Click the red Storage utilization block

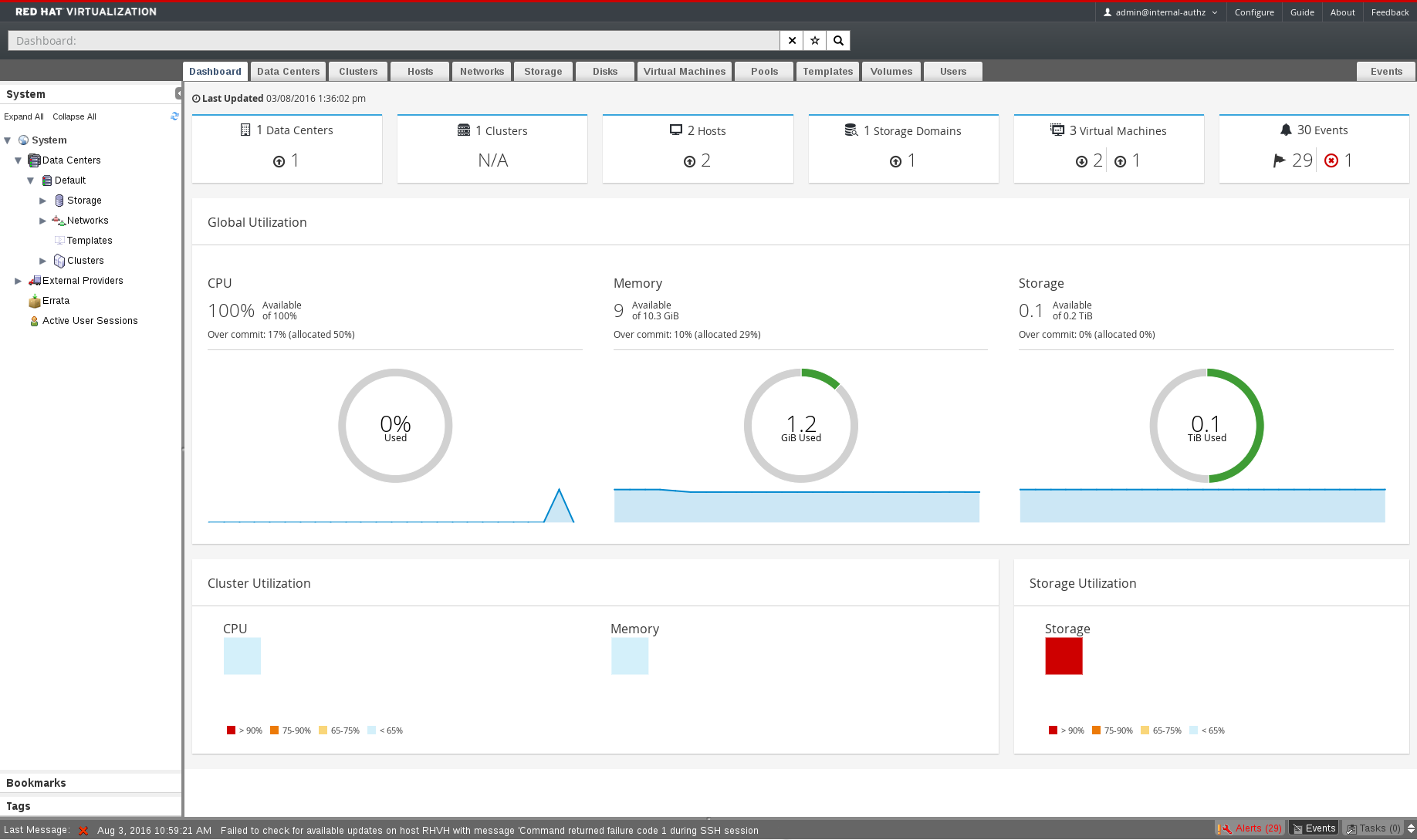point(1064,656)
